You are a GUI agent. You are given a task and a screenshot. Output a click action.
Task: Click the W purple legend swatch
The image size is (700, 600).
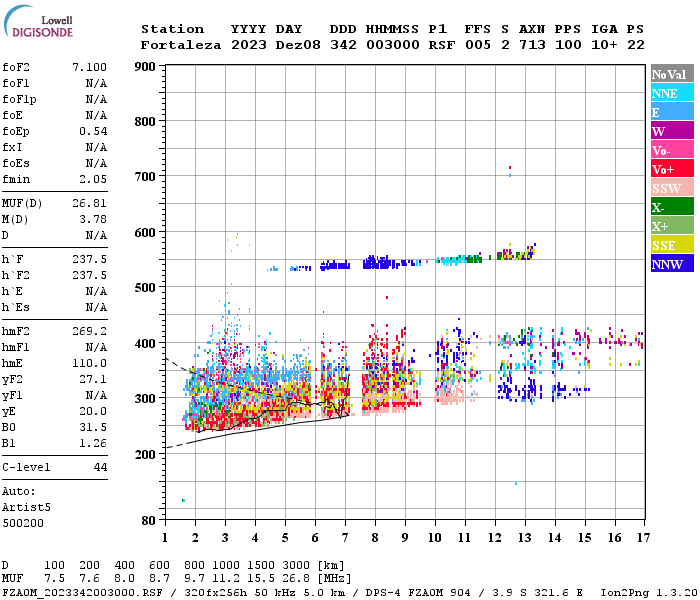click(x=672, y=131)
